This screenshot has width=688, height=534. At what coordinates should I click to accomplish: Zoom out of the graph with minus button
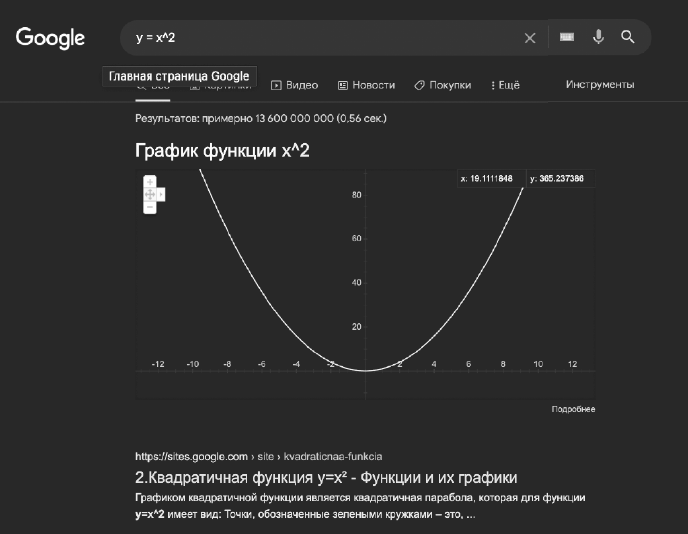150,208
